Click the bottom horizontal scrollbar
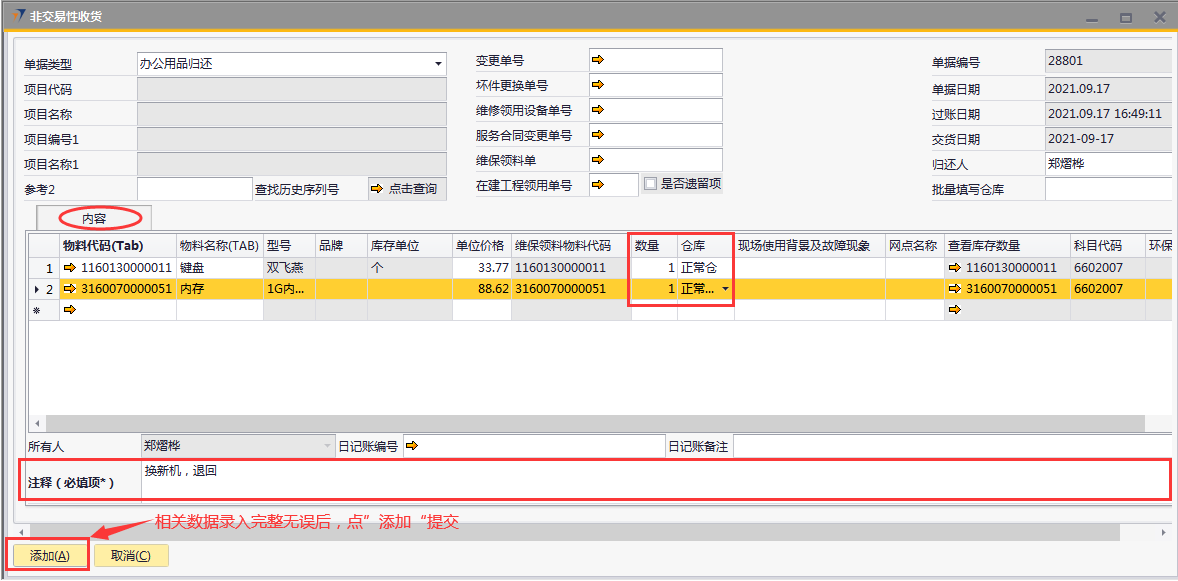 coord(590,532)
